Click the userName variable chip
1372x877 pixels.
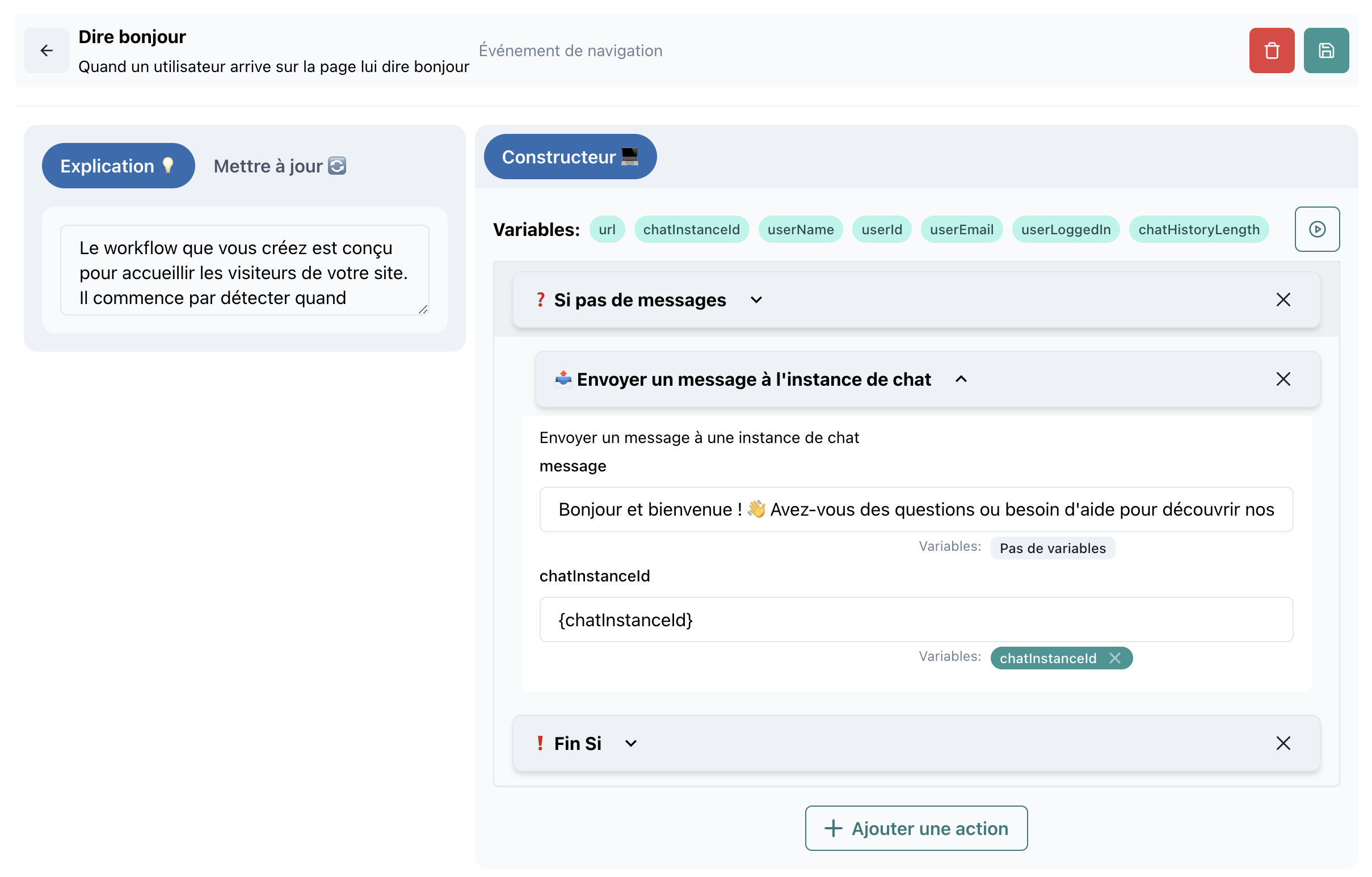800,230
